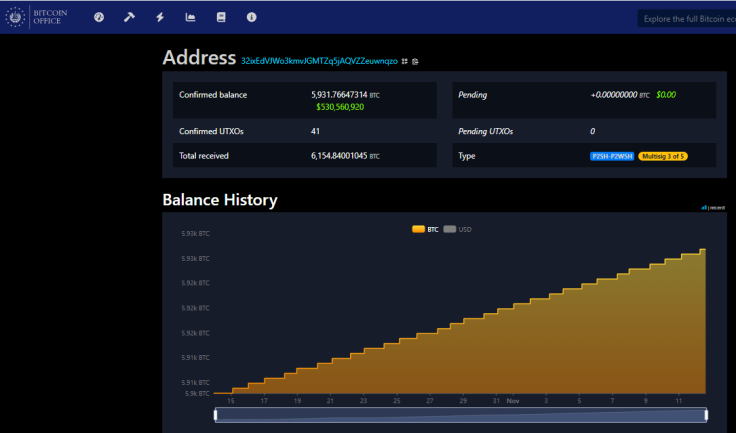Click the pending $0.00 value
The width and height of the screenshot is (736, 433).
pyautogui.click(x=666, y=95)
